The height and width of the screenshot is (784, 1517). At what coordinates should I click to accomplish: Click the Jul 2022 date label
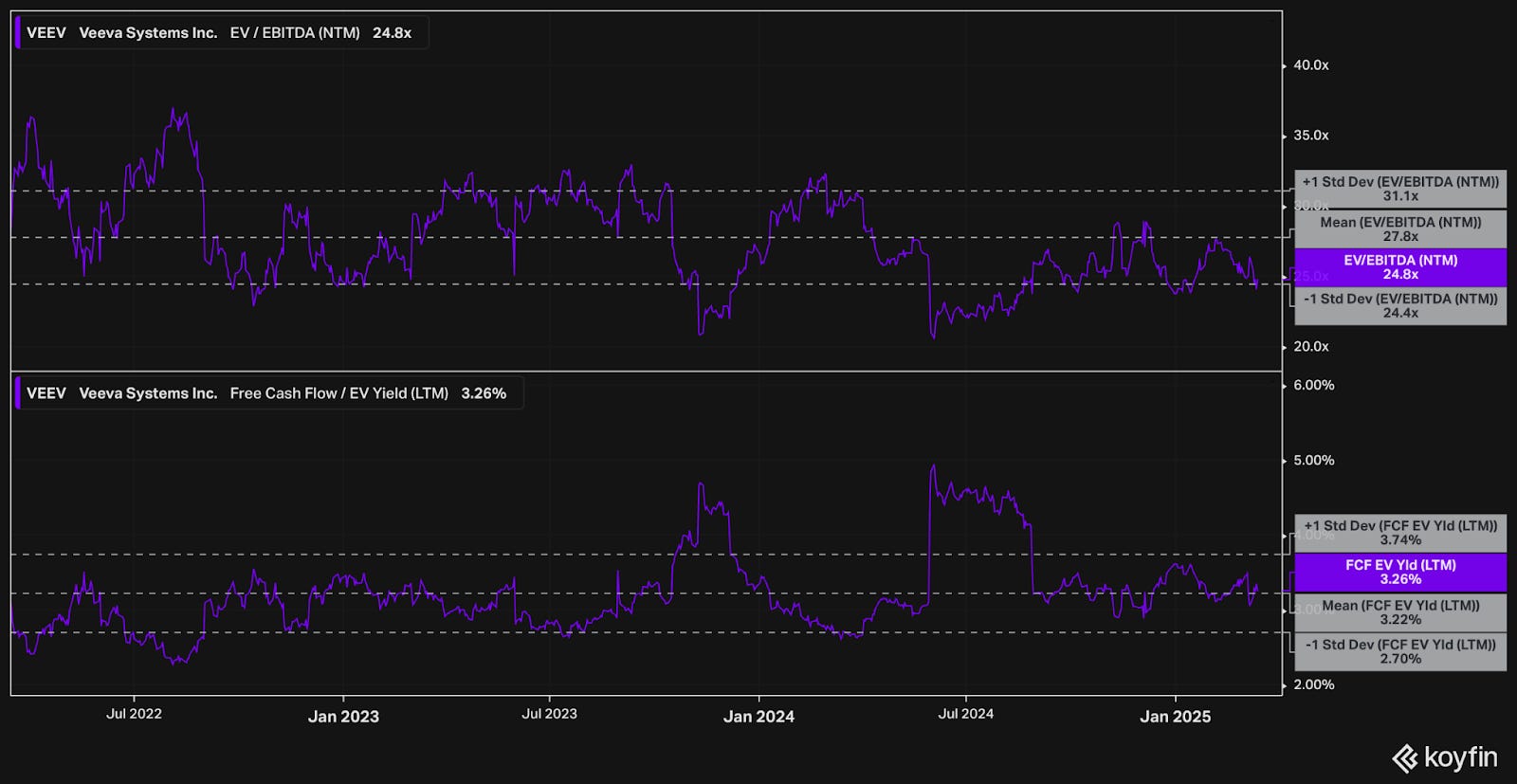tap(134, 714)
